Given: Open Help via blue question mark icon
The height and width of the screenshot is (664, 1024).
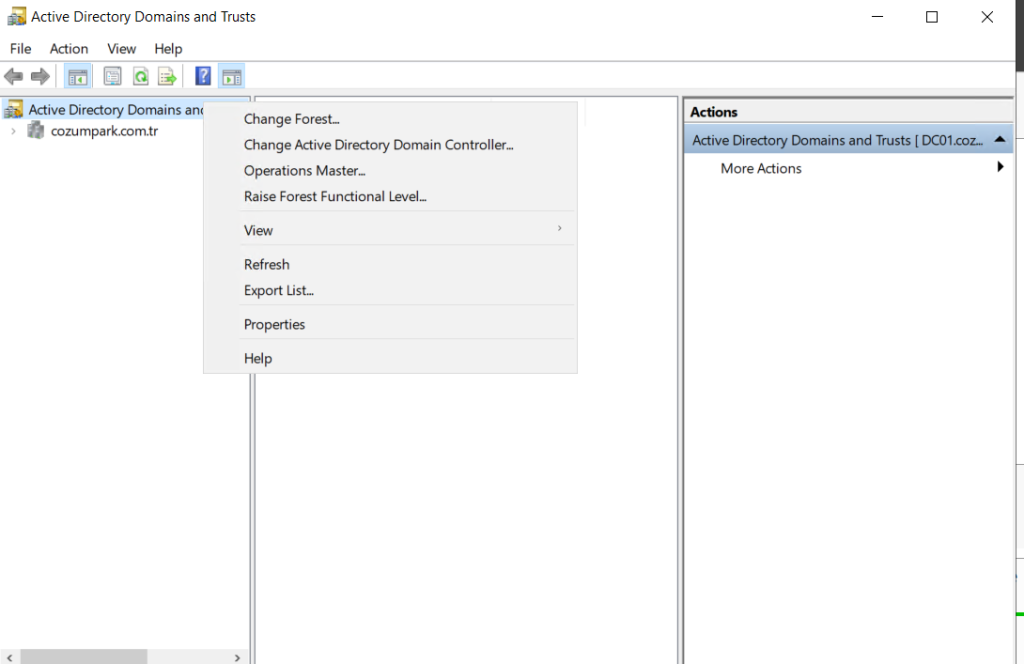Looking at the screenshot, I should pyautogui.click(x=203, y=77).
